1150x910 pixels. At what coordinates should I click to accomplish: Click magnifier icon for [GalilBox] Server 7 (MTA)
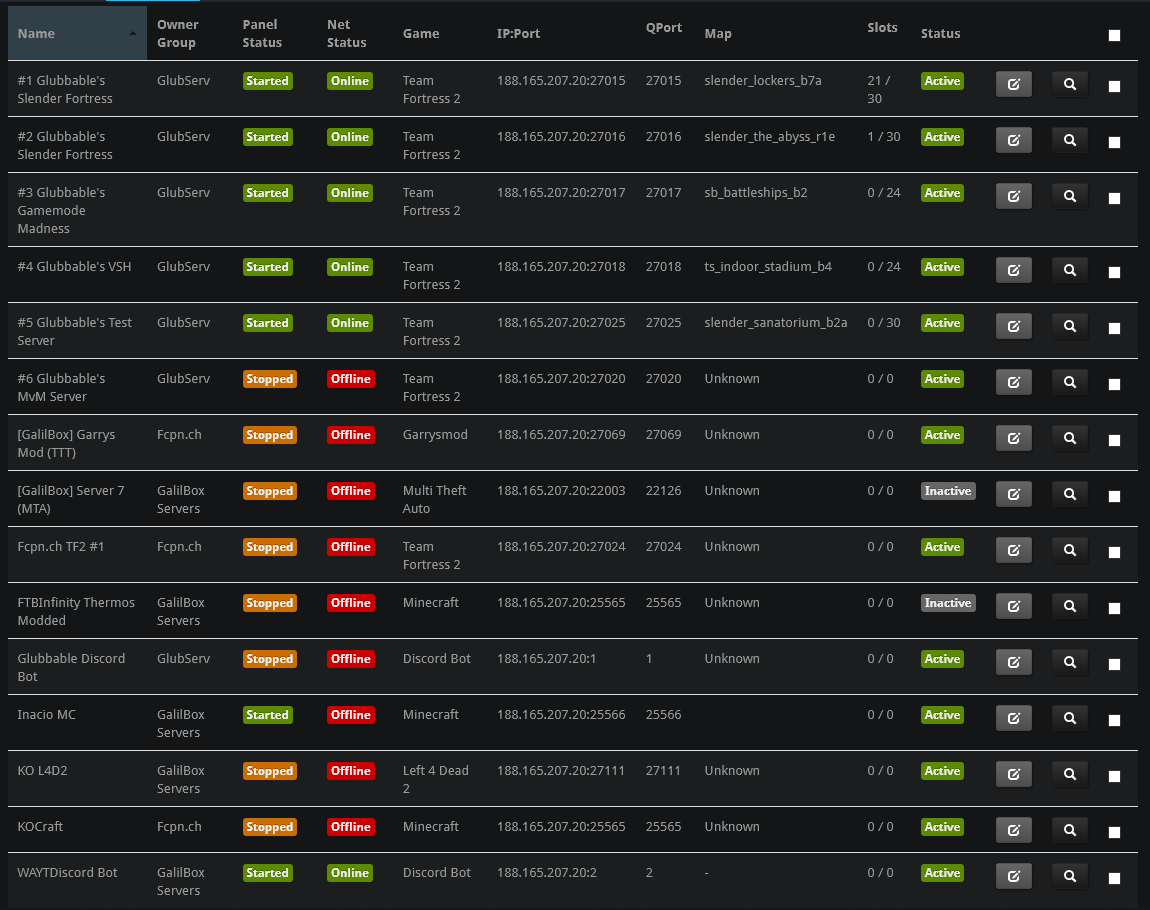click(x=1070, y=494)
